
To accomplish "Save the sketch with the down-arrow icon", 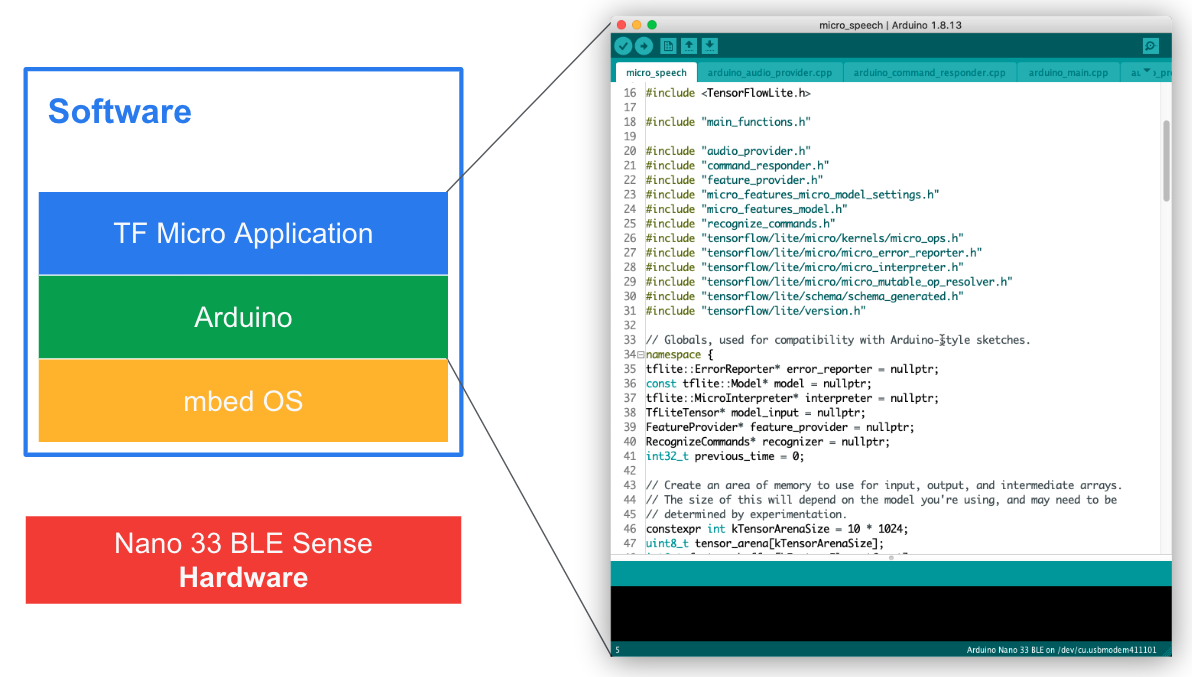I will click(x=709, y=46).
